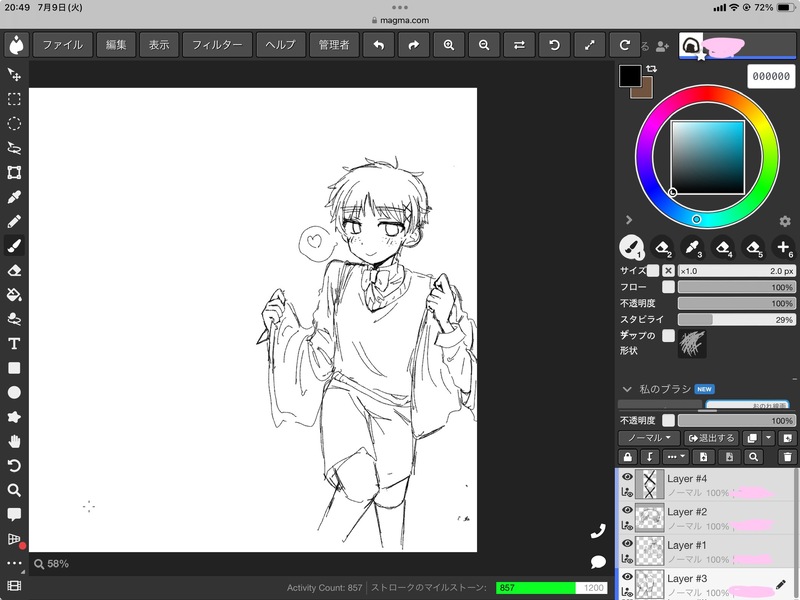Toggle the layer lock button
The height and width of the screenshot is (600, 800).
coord(628,457)
